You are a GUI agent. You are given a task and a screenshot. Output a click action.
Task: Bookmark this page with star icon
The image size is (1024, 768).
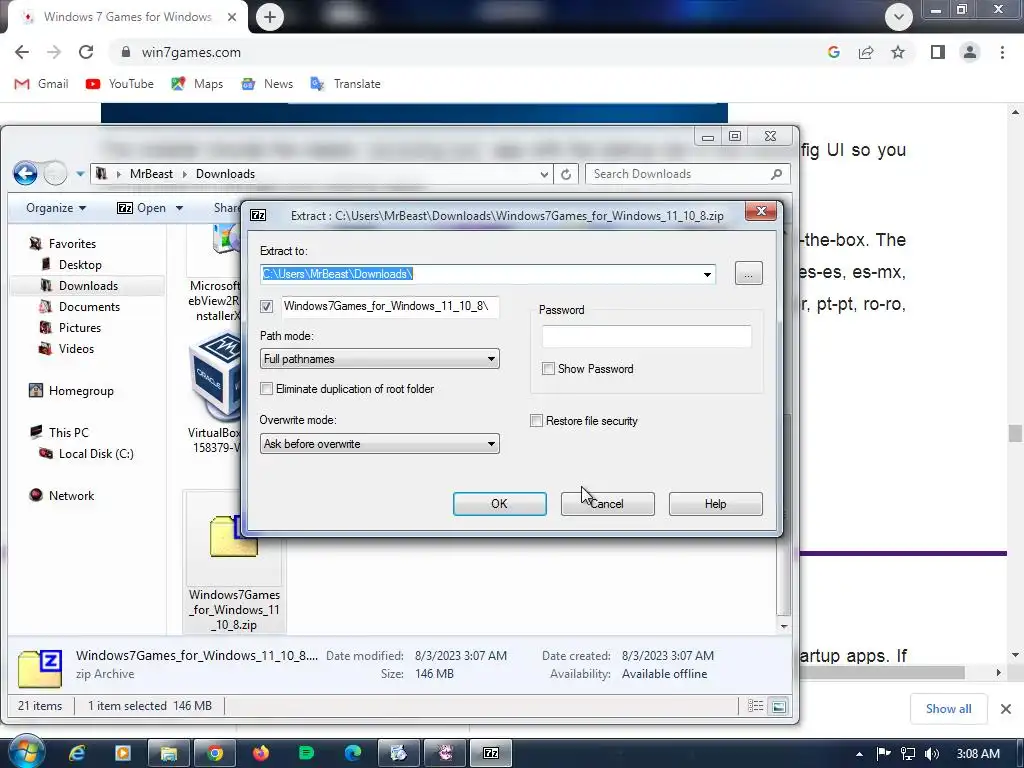898,52
